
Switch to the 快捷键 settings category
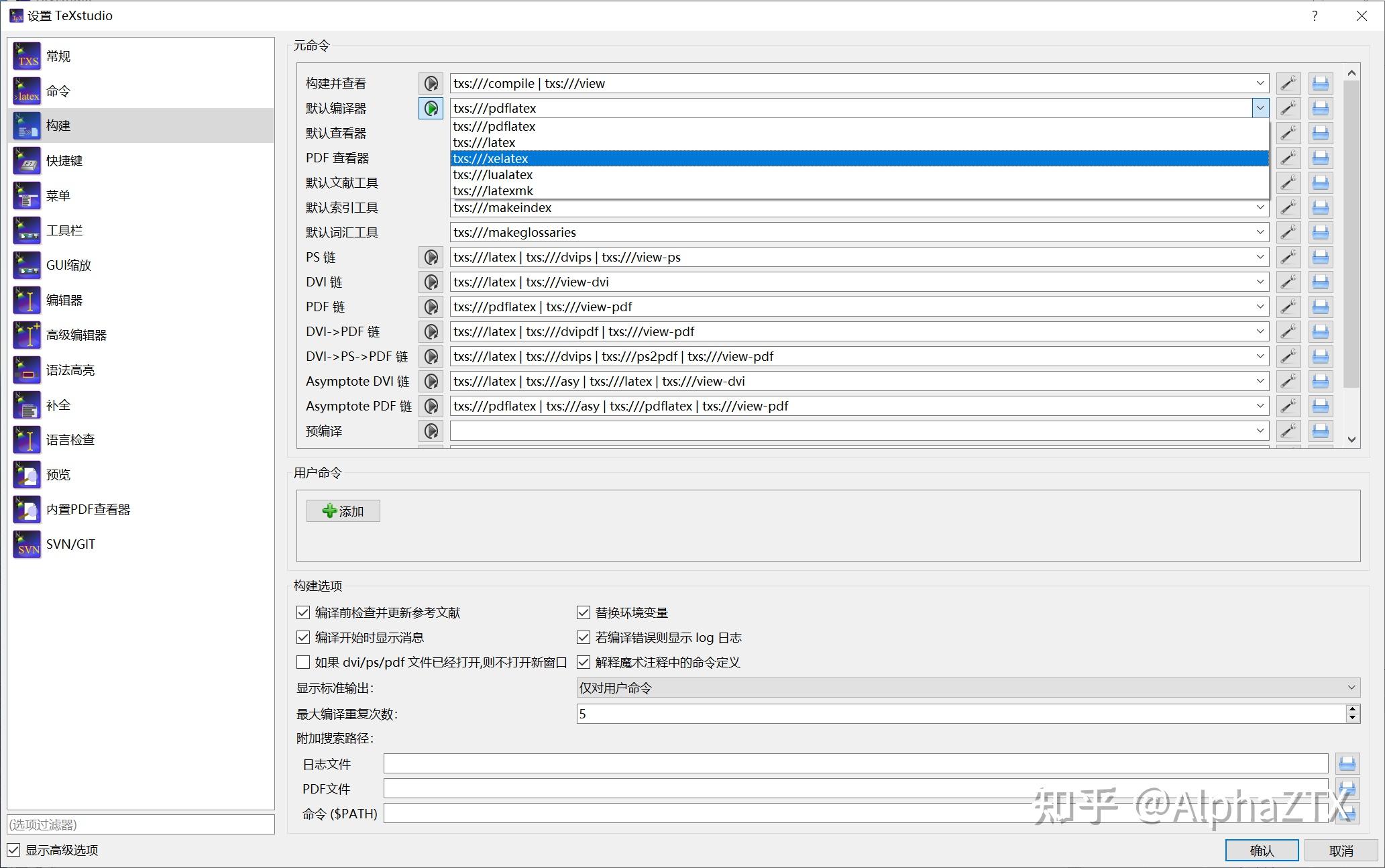point(64,160)
